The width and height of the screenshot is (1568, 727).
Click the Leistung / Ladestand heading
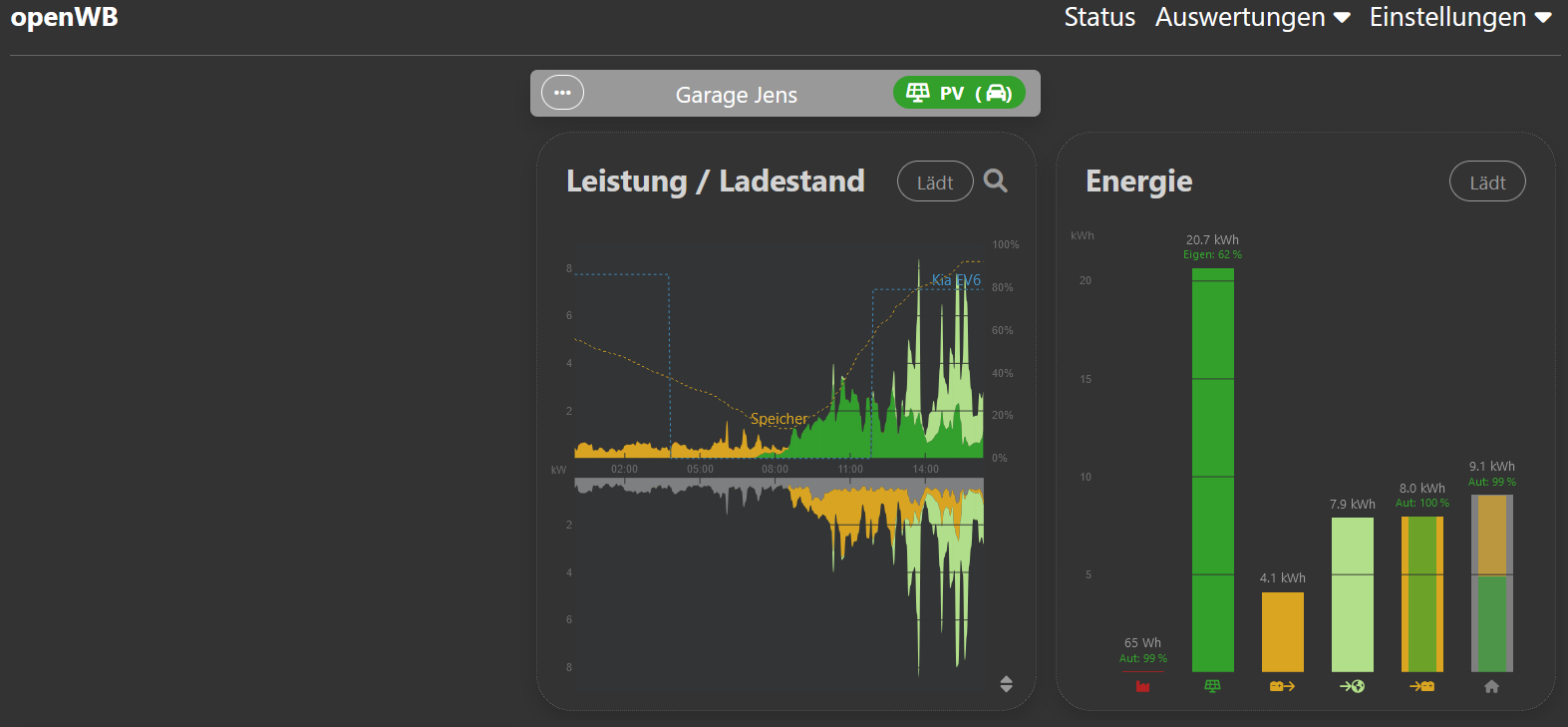point(716,181)
